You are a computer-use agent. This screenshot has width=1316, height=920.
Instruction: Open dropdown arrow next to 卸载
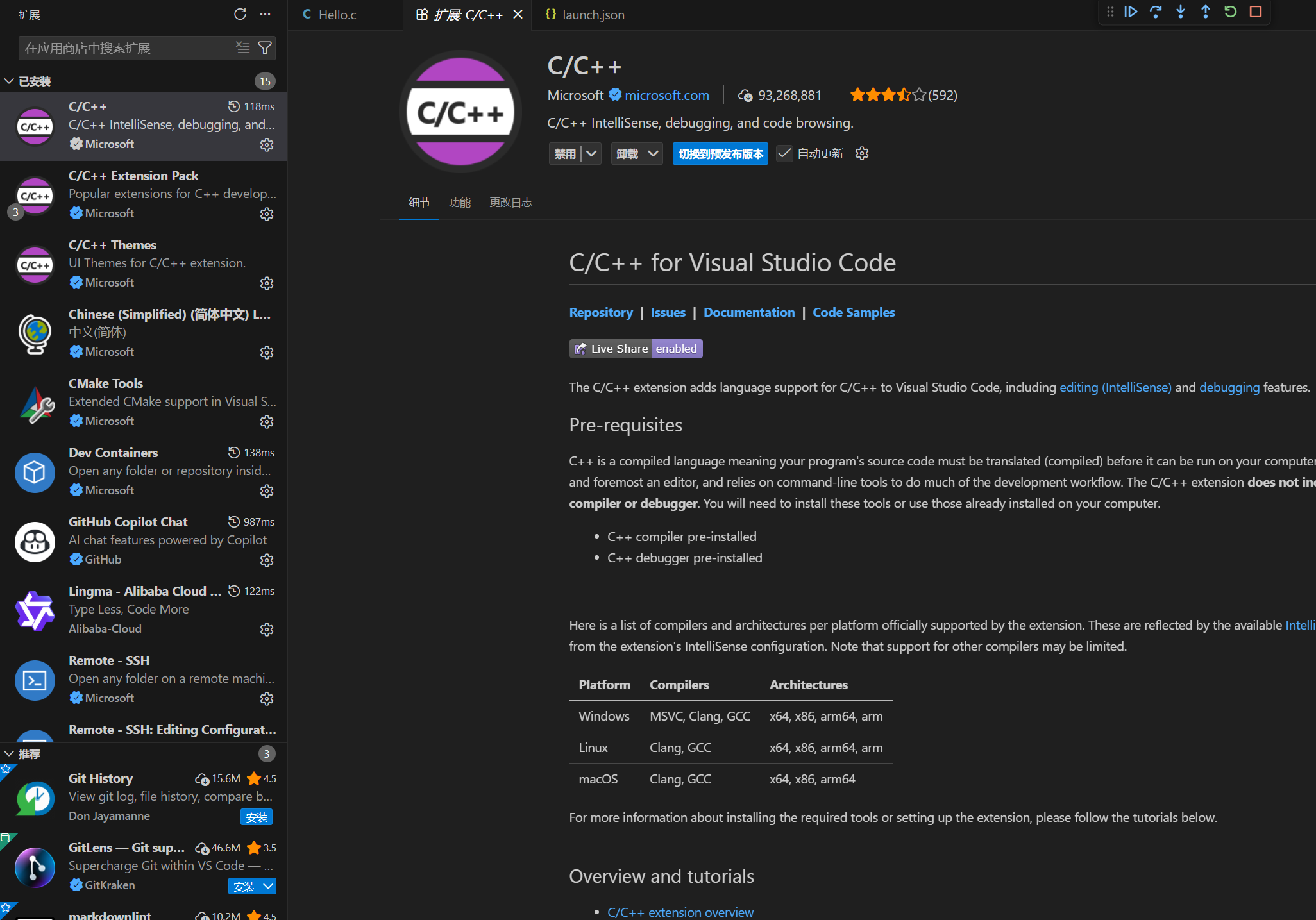pyautogui.click(x=653, y=153)
